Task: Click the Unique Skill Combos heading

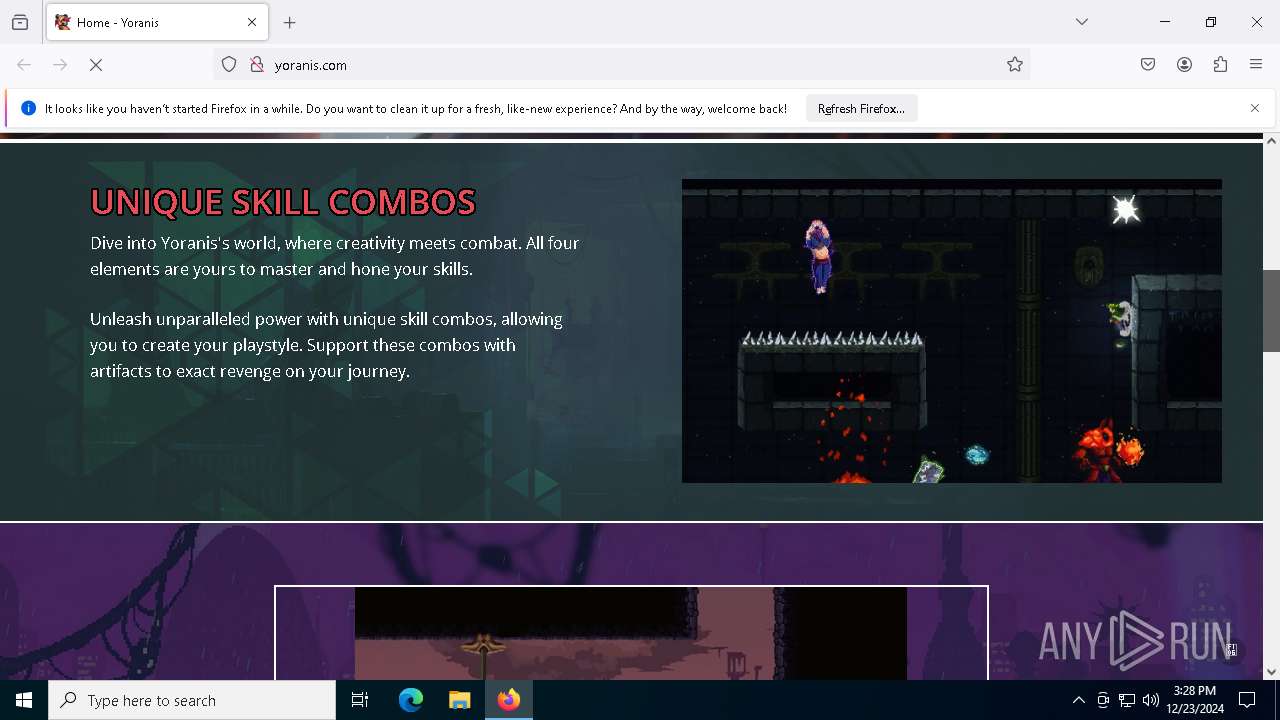Action: coord(283,202)
